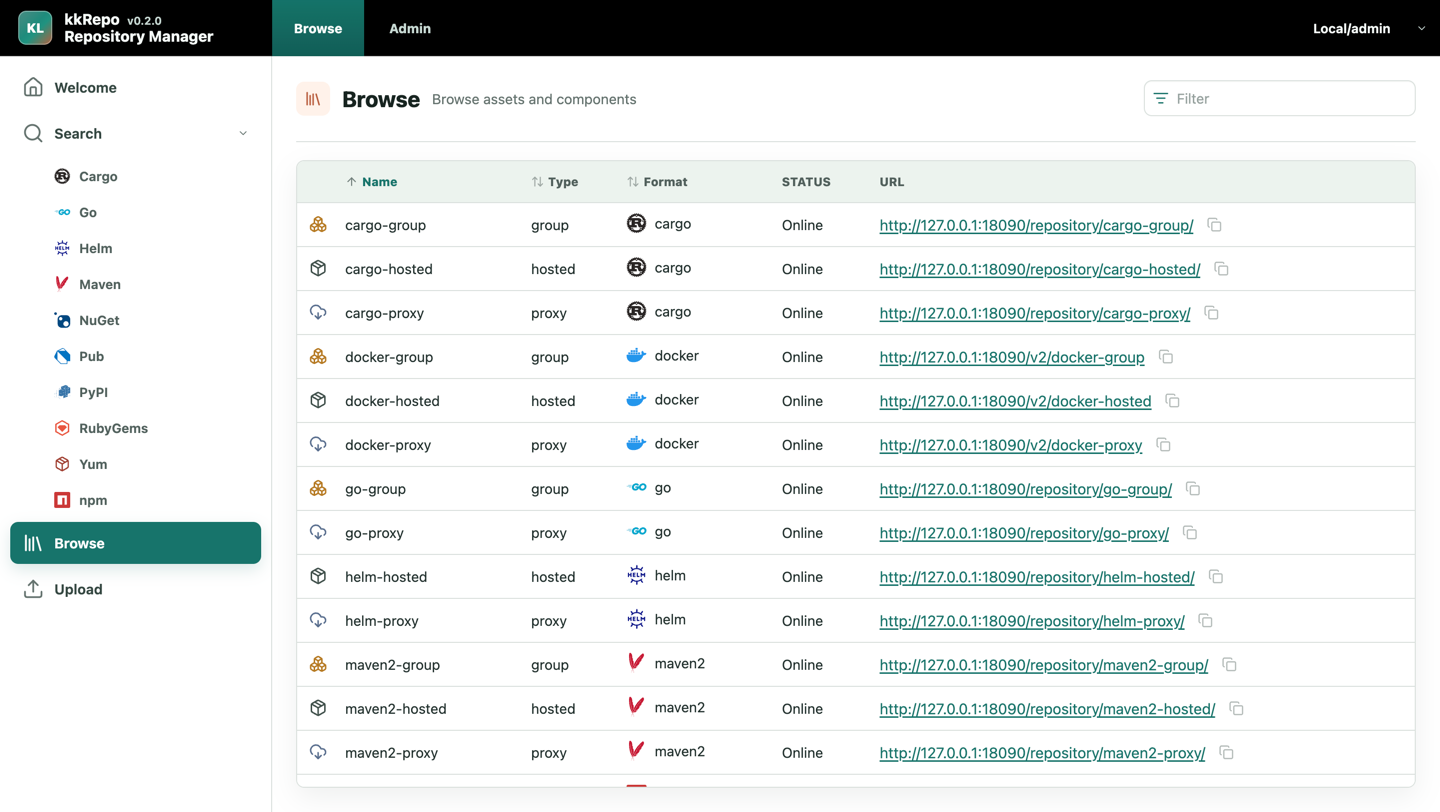Select the helm-proxy row name
1440x812 pixels.
tap(382, 621)
